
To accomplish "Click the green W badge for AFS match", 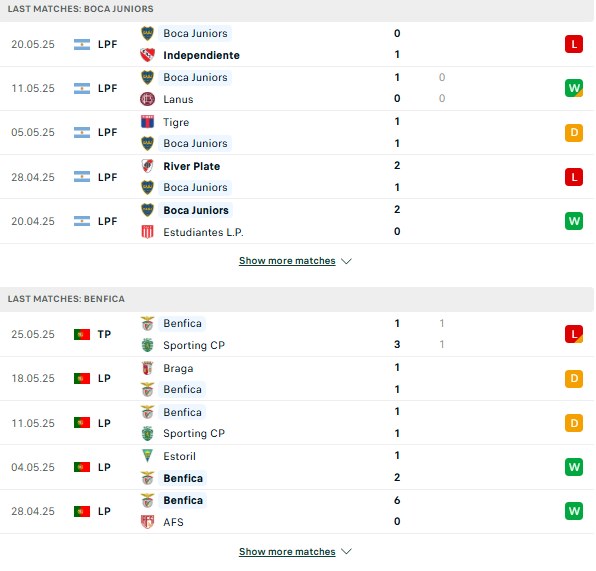I will [574, 511].
